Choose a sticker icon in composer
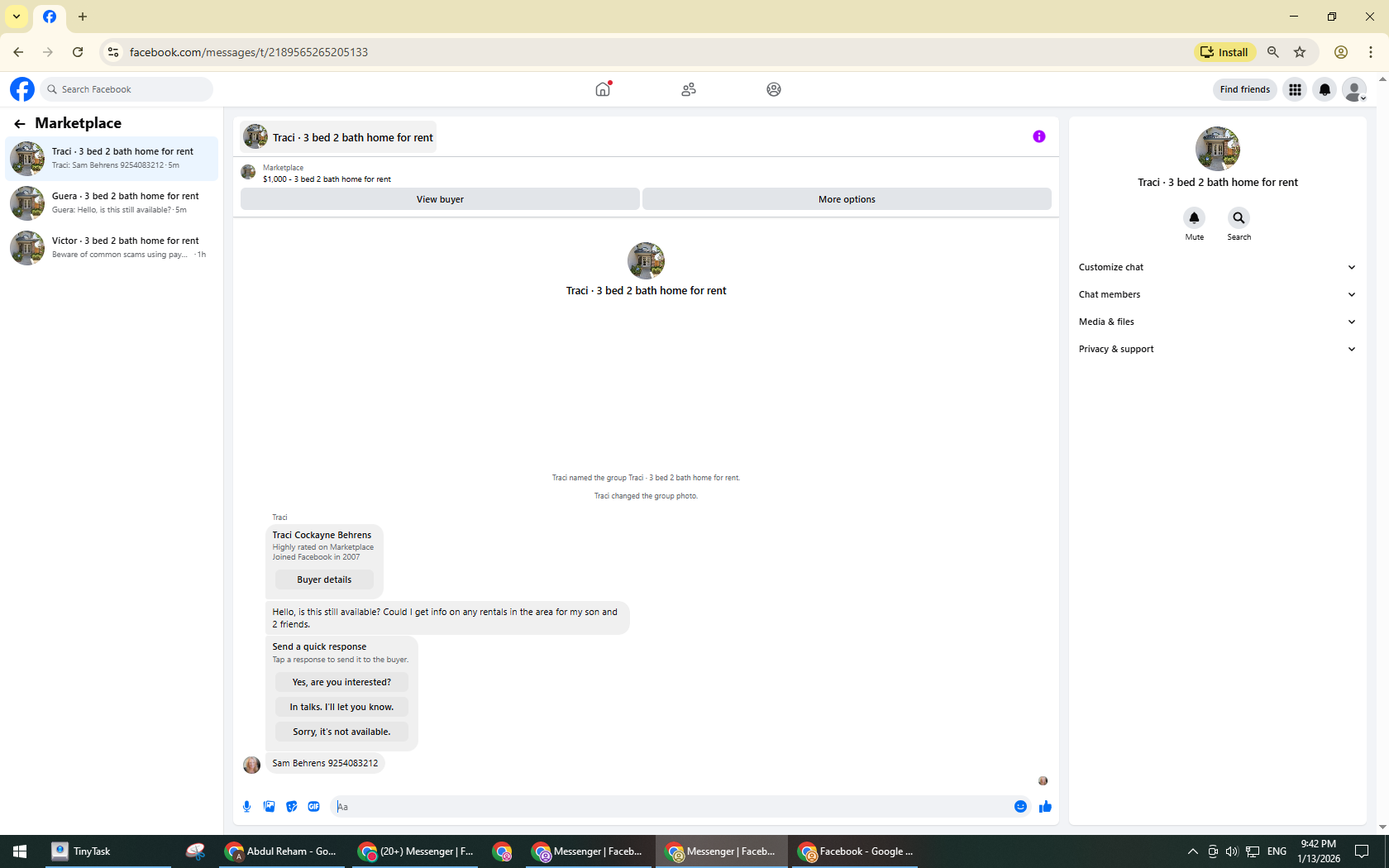This screenshot has height=868, width=1389. pos(291,807)
